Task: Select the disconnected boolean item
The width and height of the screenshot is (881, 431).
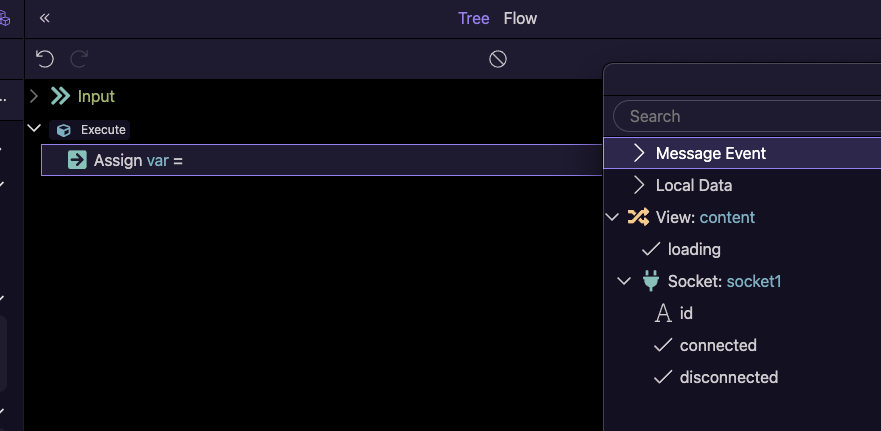Action: click(728, 377)
